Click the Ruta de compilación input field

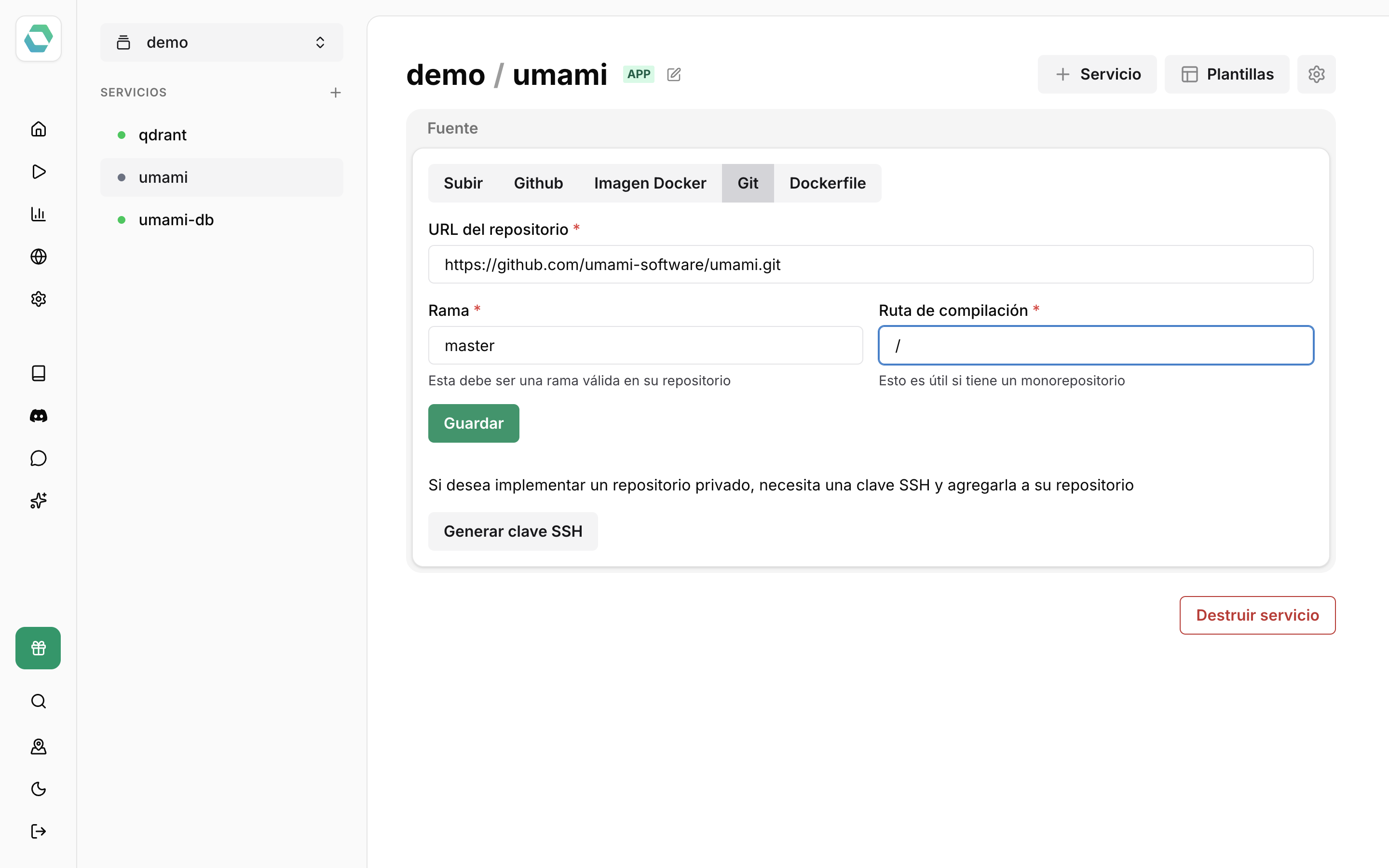1096,346
